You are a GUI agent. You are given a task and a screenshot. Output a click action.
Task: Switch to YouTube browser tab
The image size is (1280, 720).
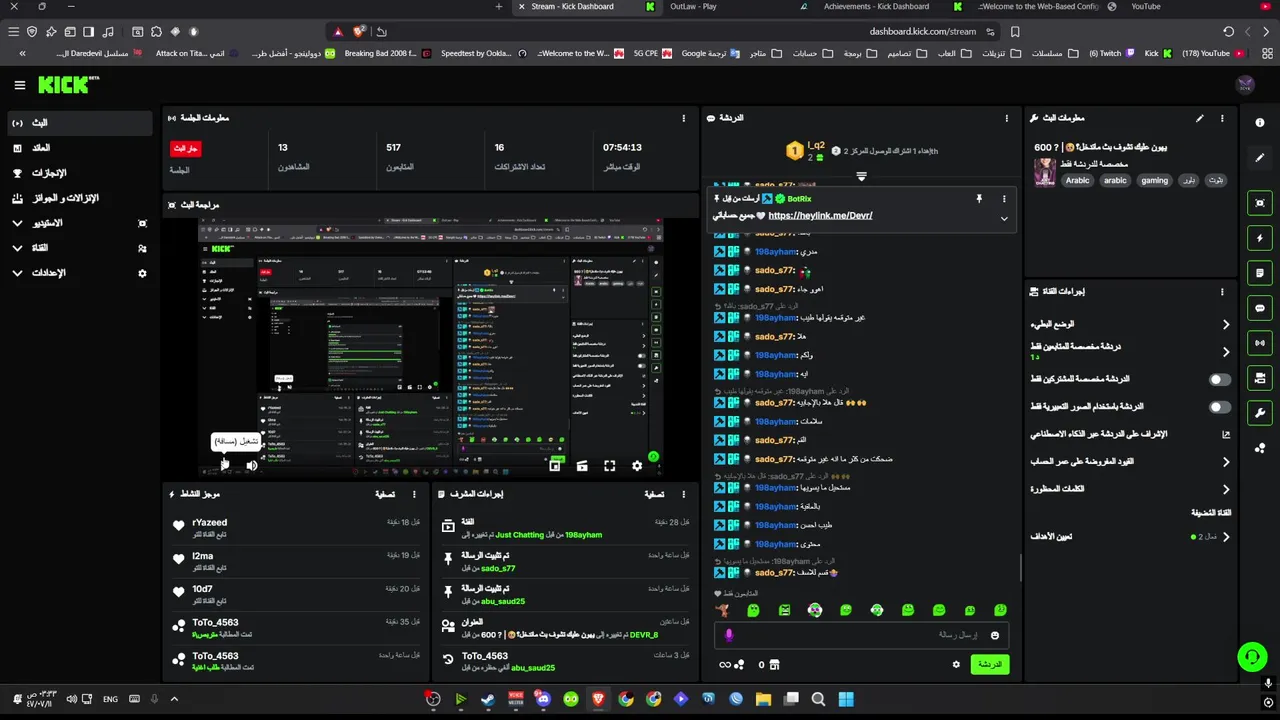coord(1145,6)
